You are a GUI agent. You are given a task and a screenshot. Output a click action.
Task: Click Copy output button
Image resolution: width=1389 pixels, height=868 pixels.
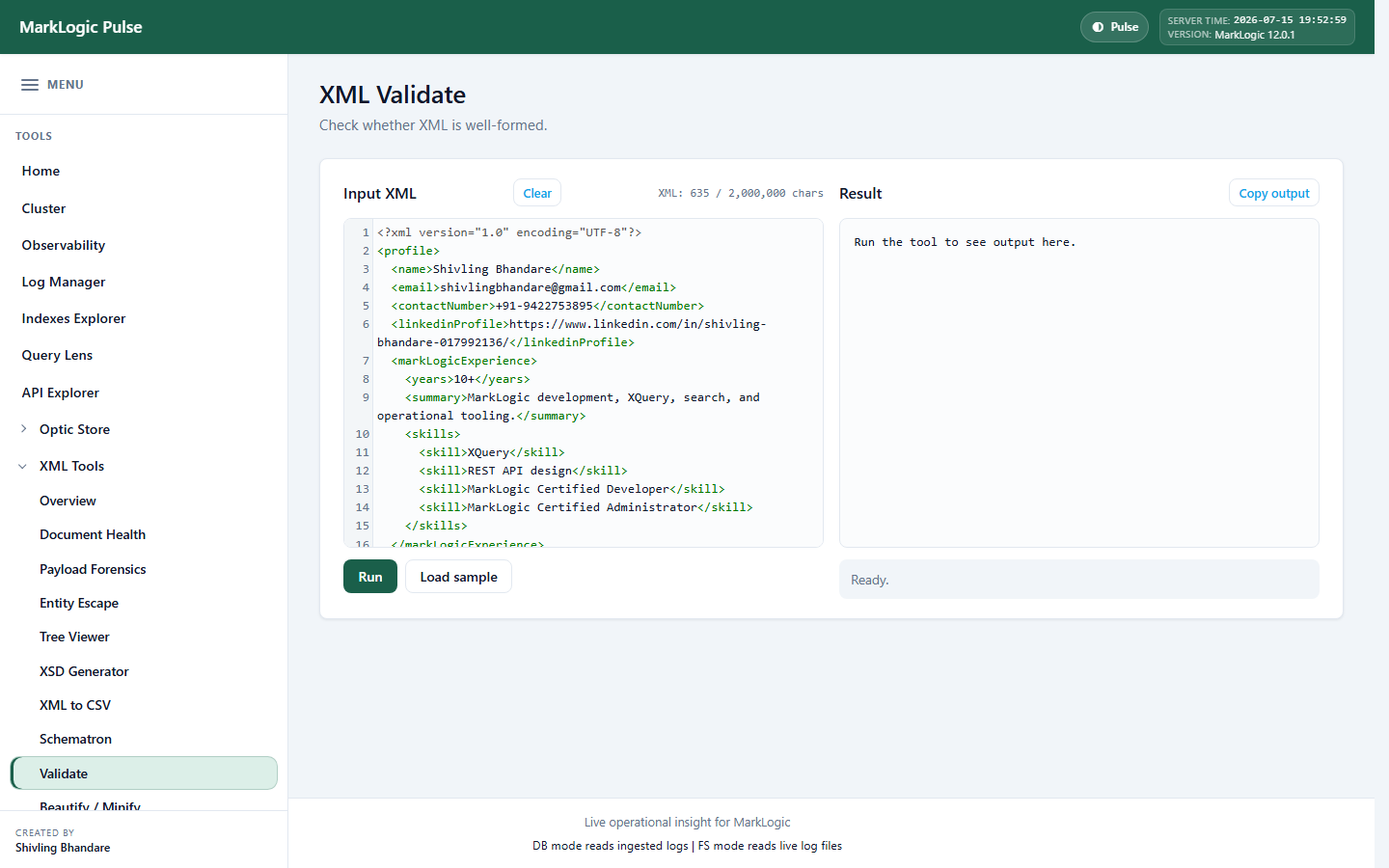click(x=1274, y=193)
